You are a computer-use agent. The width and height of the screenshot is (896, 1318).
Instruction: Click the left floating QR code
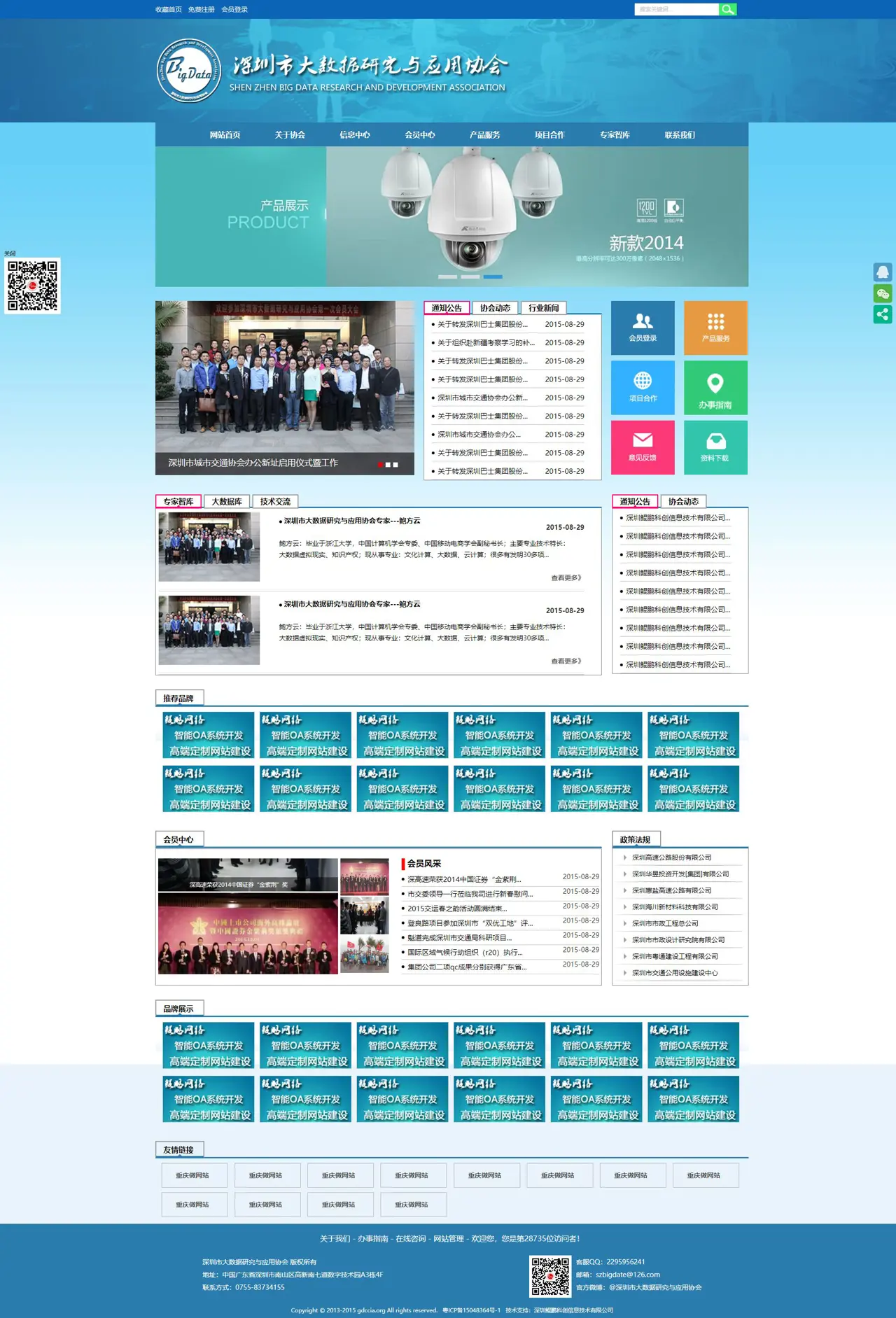pos(32,286)
